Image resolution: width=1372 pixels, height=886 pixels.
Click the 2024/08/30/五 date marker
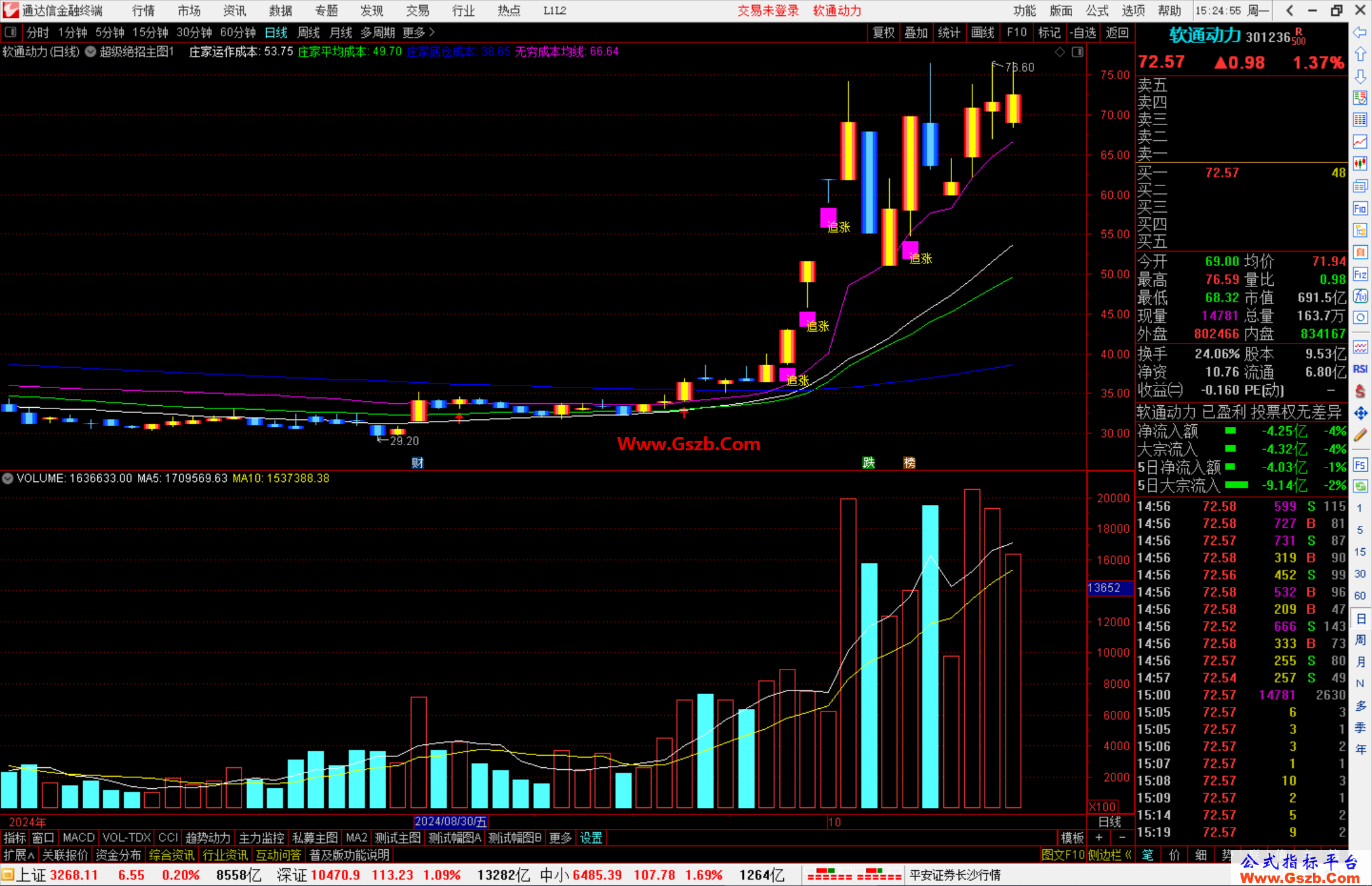(x=450, y=821)
